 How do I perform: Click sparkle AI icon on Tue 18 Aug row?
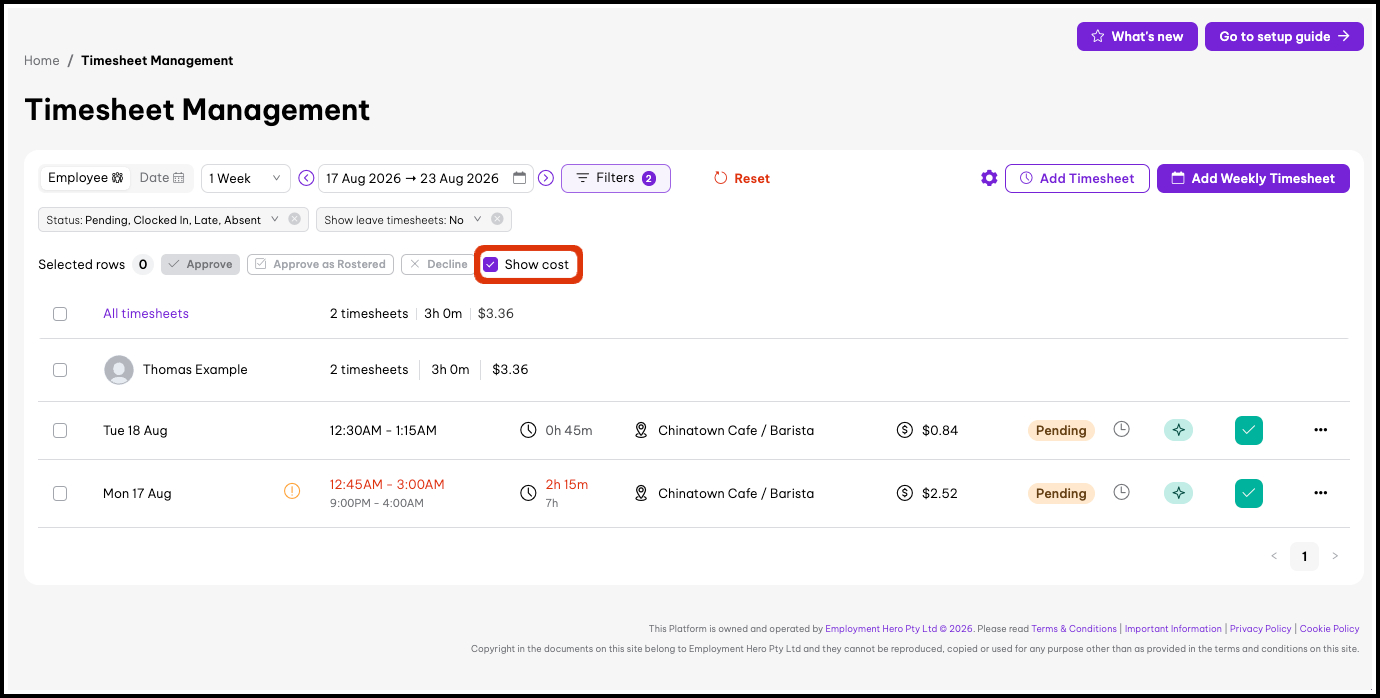pos(1178,430)
